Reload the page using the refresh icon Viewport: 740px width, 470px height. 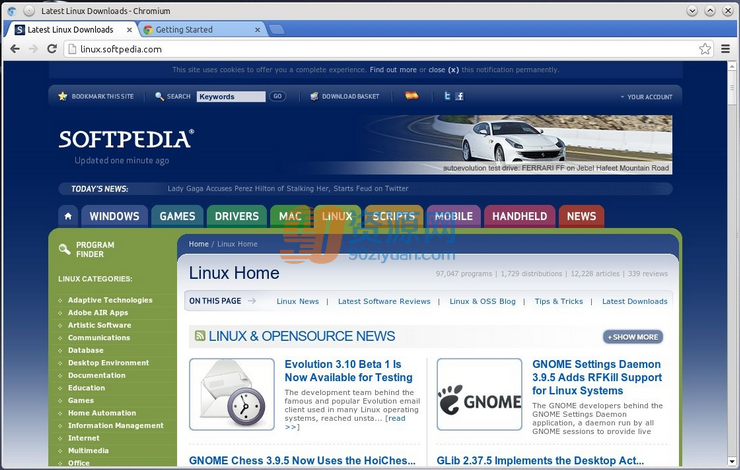(x=52, y=49)
